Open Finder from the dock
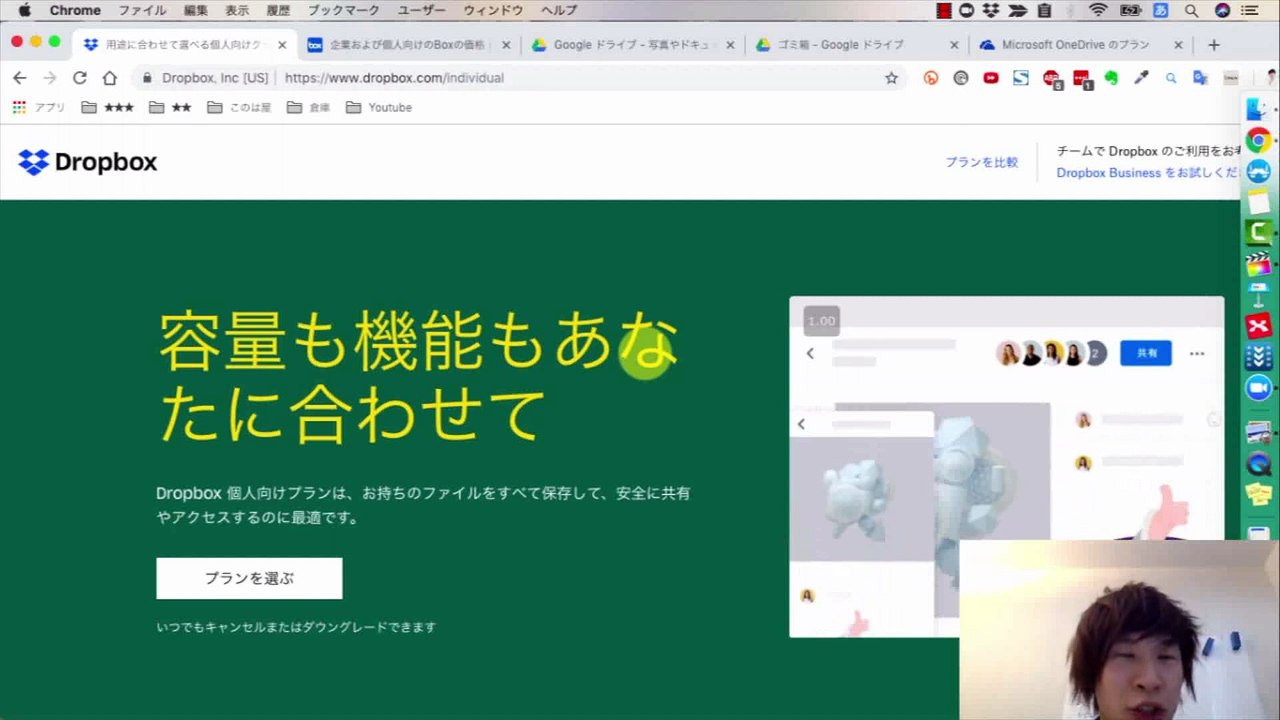Viewport: 1280px width, 720px height. (1258, 110)
